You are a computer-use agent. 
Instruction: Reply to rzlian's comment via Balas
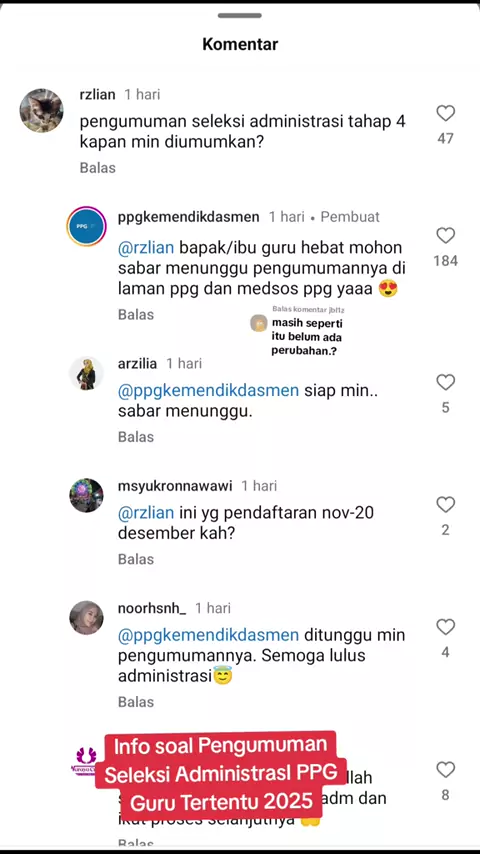(98, 168)
